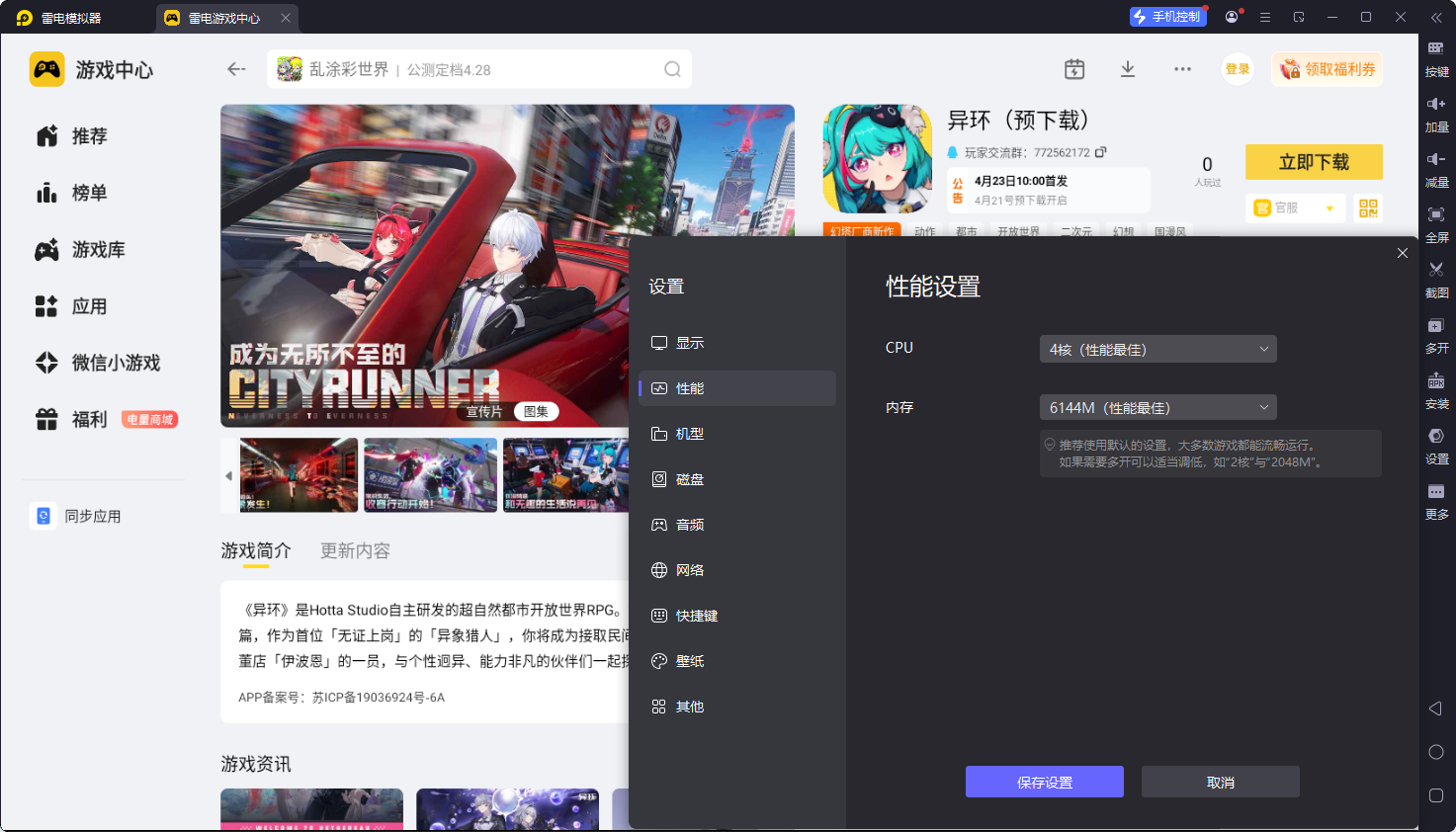Collapse the right sidebar with double chevron
Image resolution: width=1456 pixels, height=832 pixels.
click(x=1436, y=17)
